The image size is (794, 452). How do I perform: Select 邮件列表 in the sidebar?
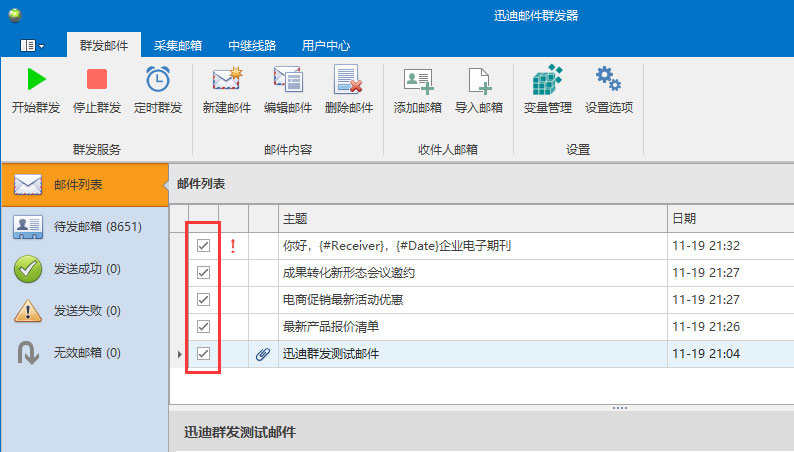pyautogui.click(x=85, y=185)
